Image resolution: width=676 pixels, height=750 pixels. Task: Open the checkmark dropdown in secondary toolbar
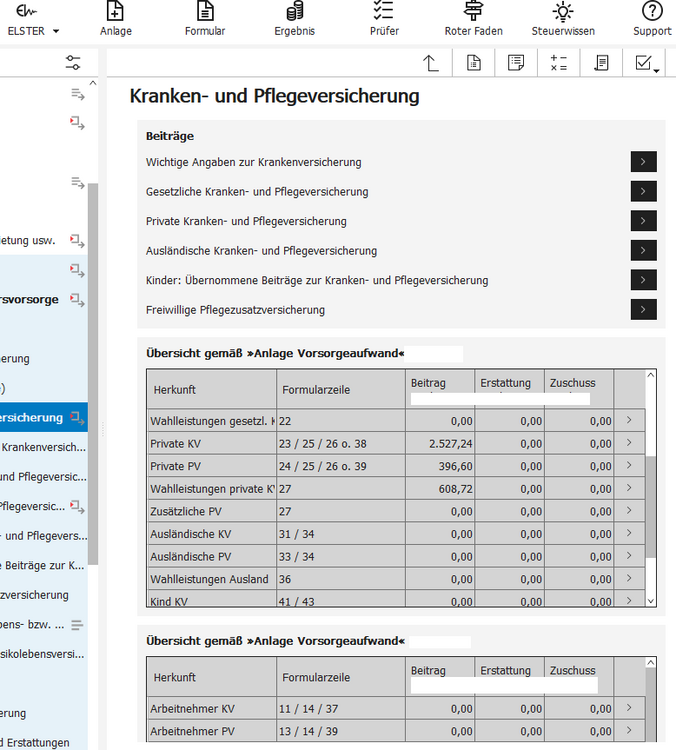(647, 63)
